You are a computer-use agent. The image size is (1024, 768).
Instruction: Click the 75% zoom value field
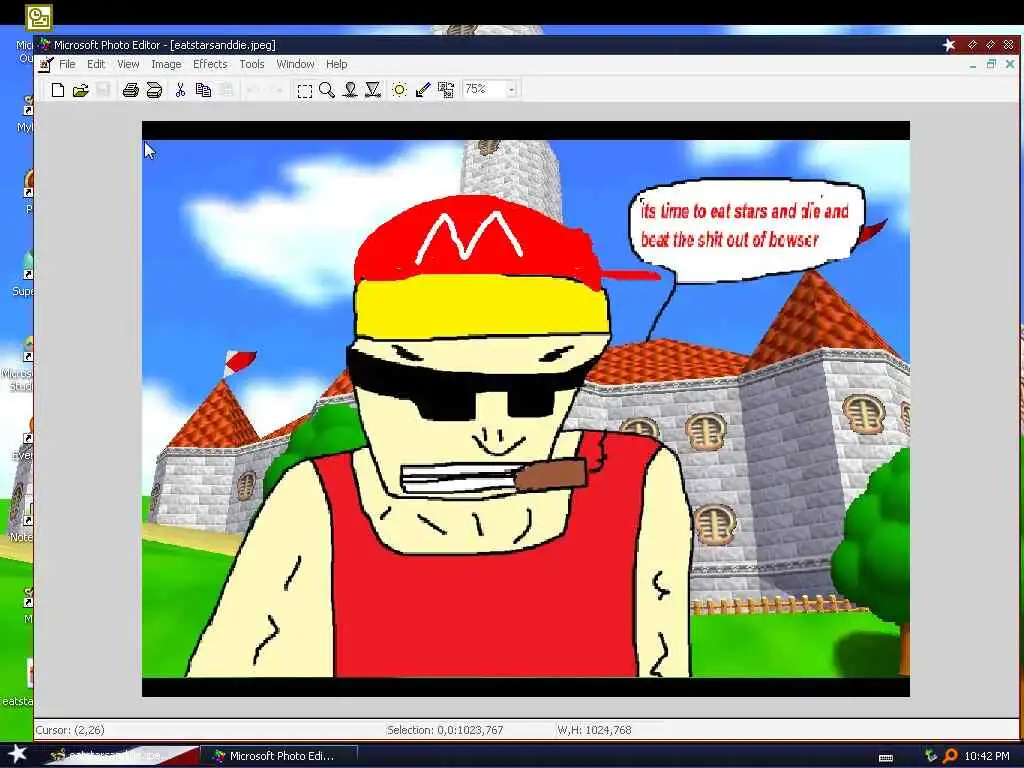pos(485,89)
